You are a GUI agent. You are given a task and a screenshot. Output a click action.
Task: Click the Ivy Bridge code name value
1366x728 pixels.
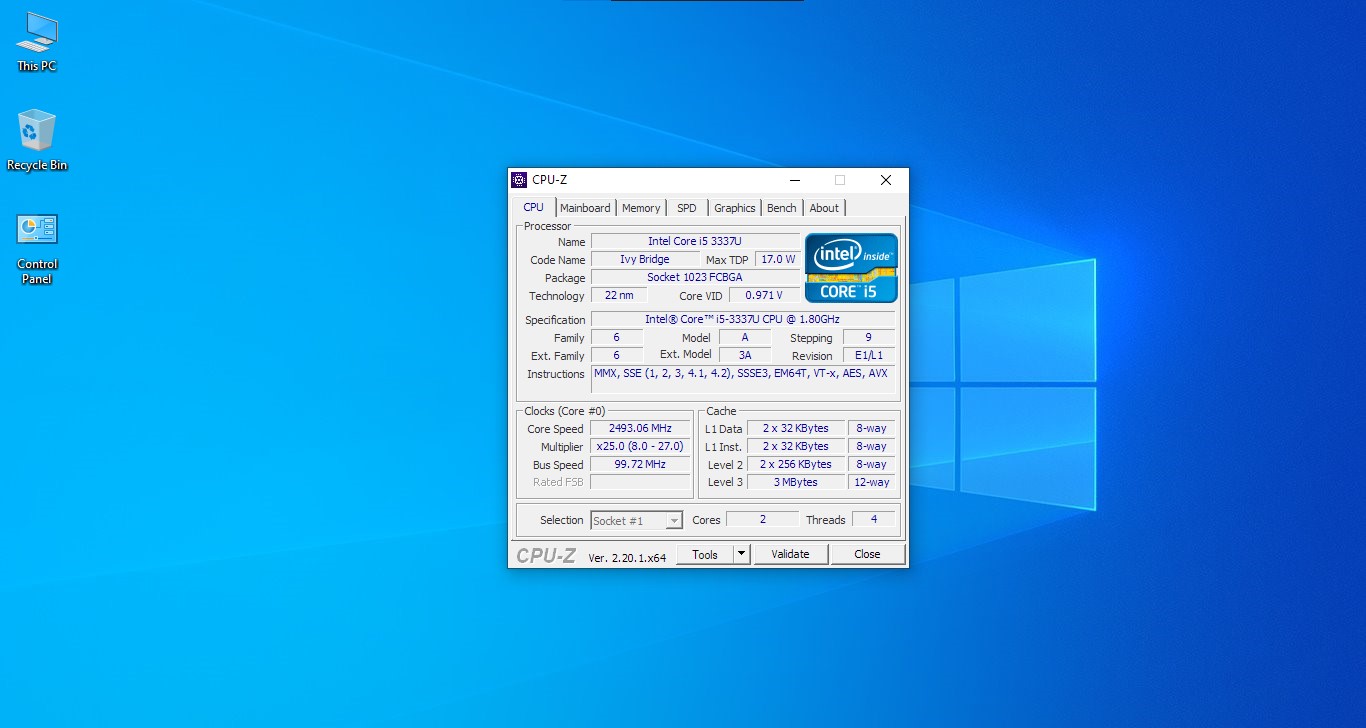645,259
